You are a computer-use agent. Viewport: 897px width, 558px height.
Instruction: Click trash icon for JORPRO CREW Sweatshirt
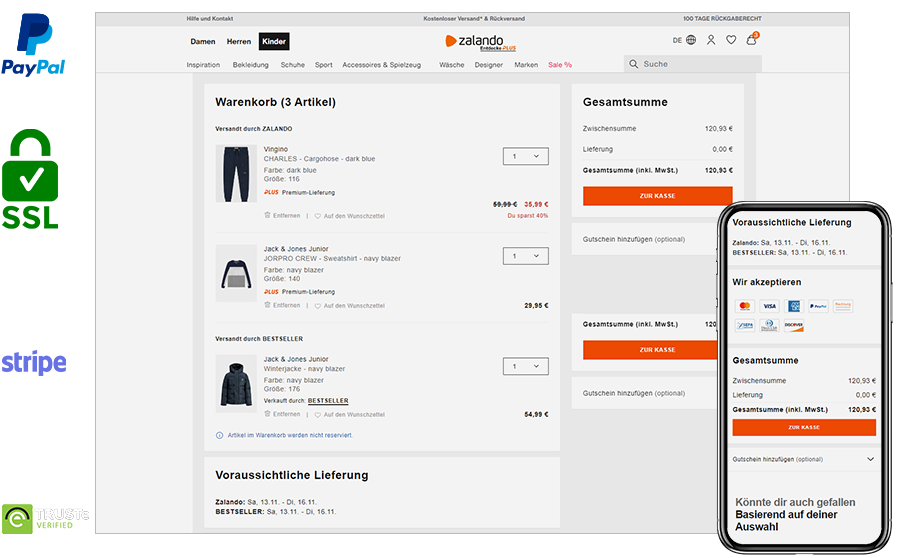coord(267,305)
